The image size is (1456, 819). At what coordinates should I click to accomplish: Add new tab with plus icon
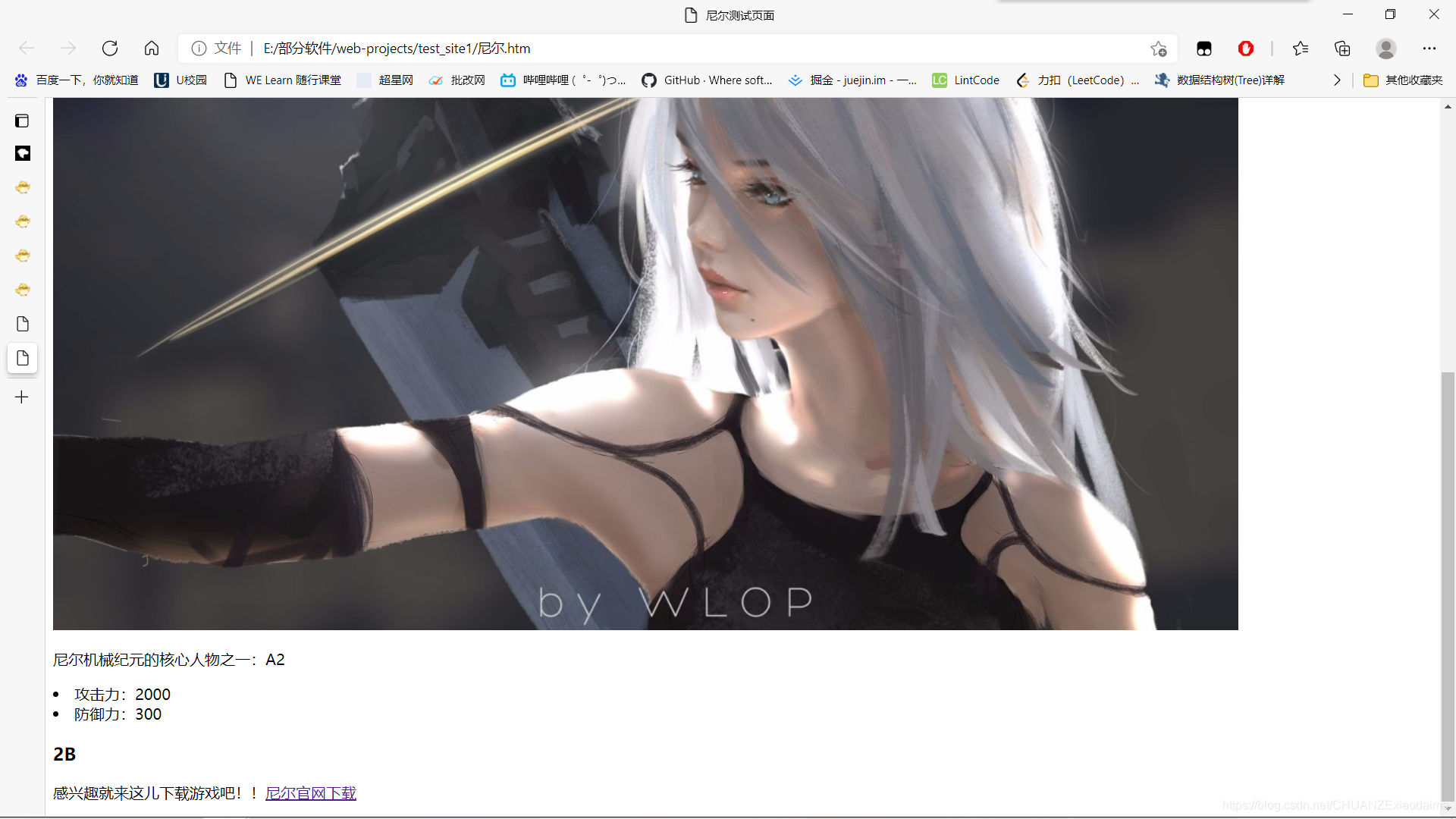coord(22,397)
